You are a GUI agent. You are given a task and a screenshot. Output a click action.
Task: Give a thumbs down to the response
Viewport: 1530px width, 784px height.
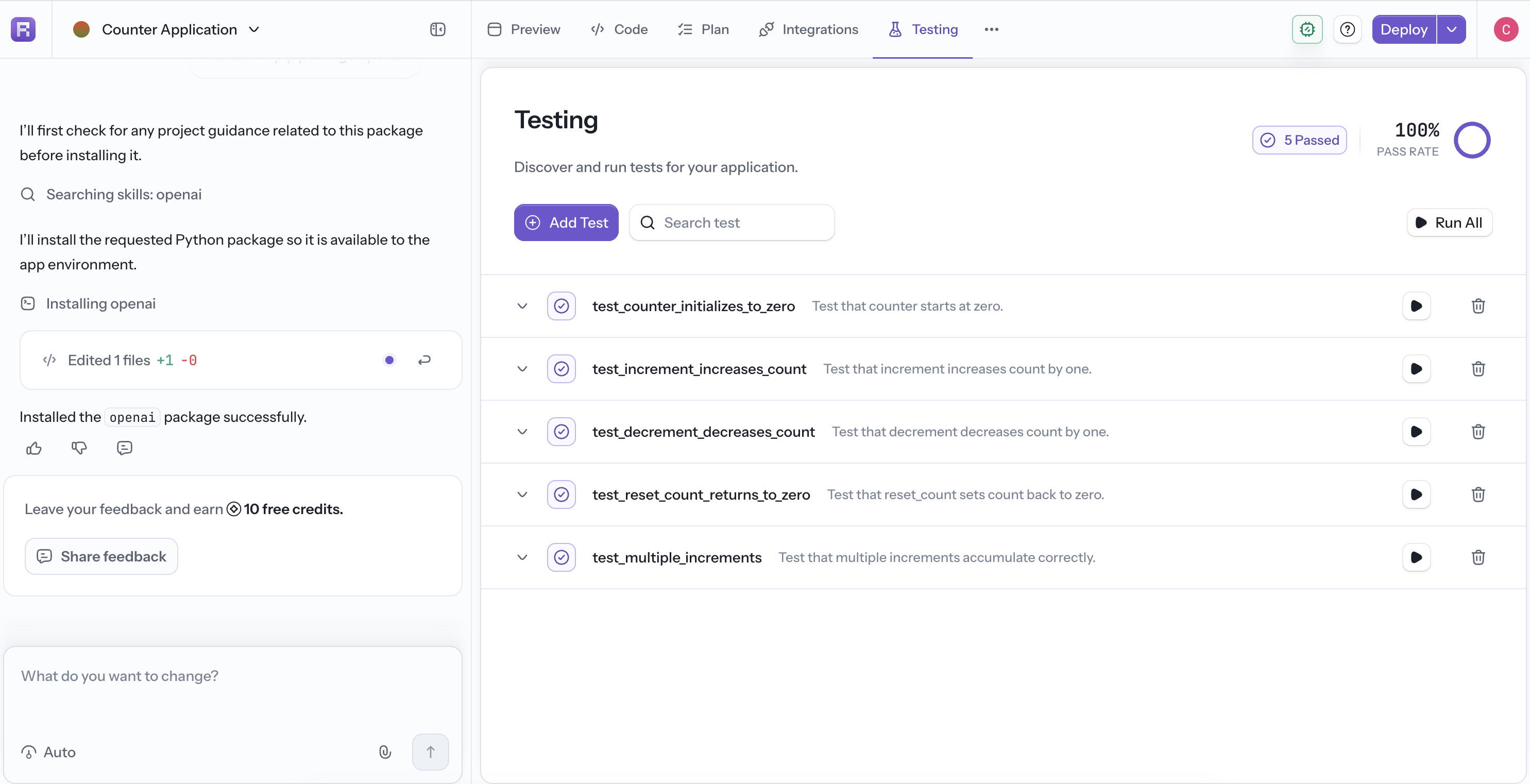click(x=79, y=448)
